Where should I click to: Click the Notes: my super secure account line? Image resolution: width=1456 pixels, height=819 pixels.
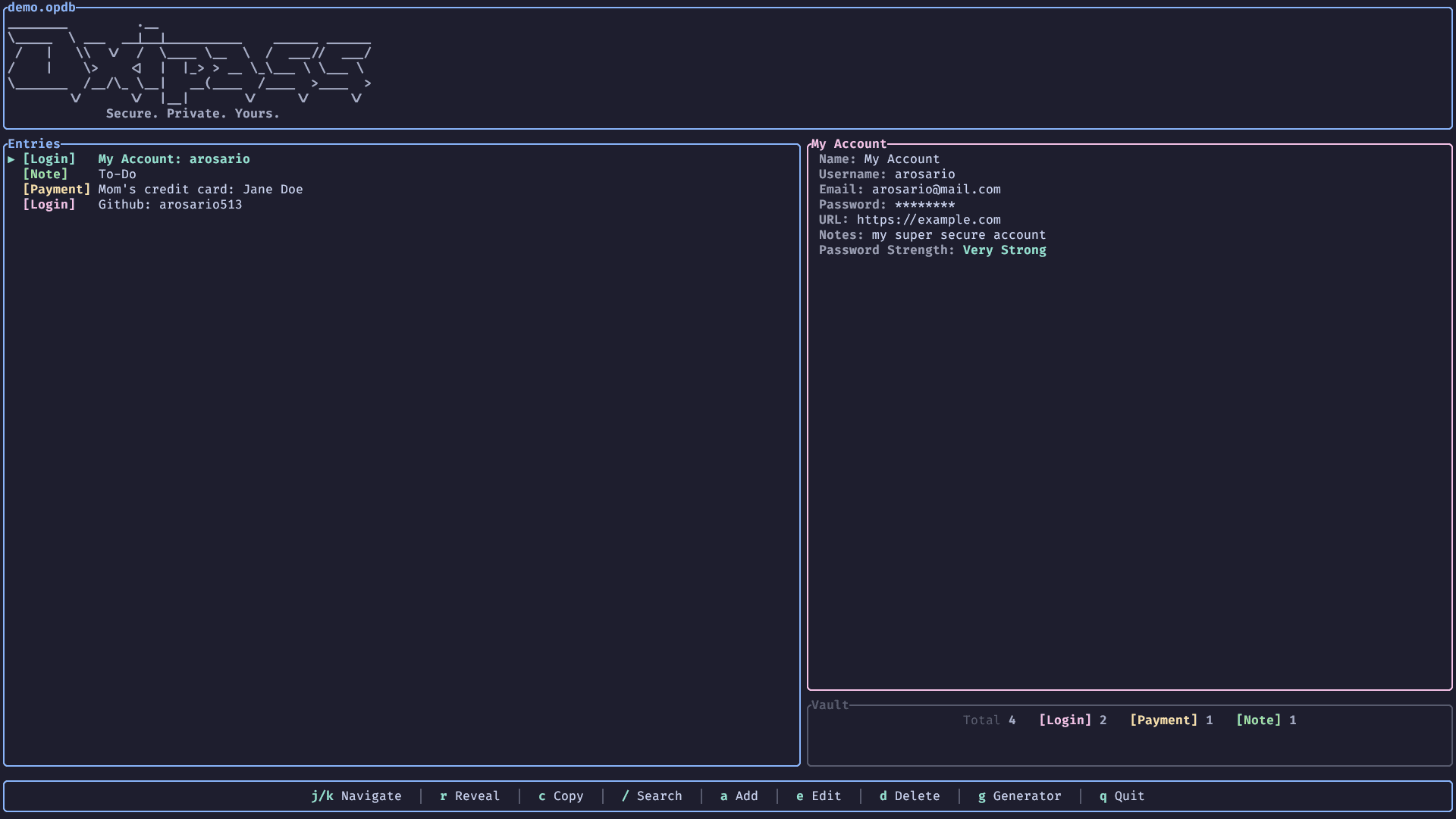(x=933, y=235)
